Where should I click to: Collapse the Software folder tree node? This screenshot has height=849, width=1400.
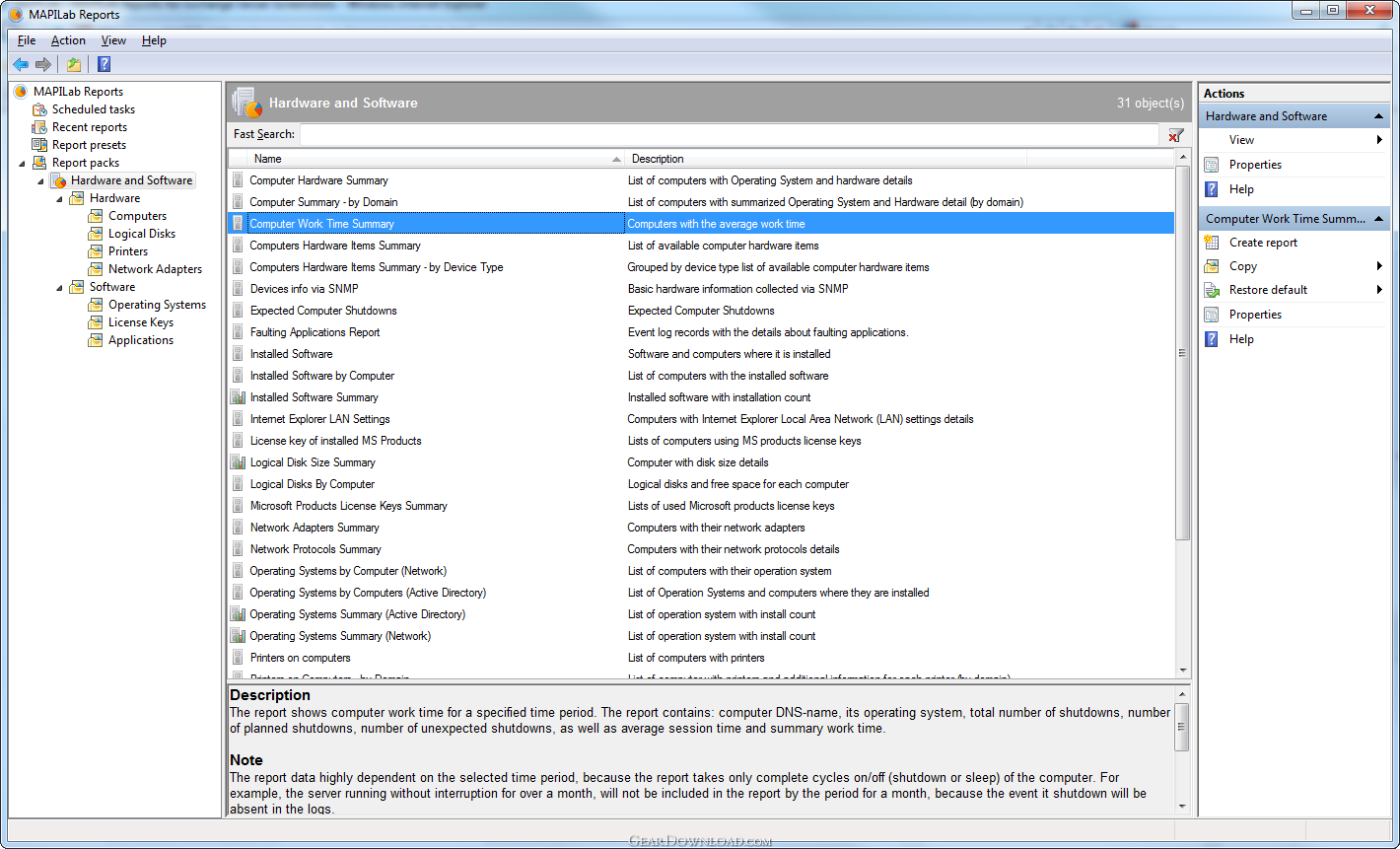(x=60, y=287)
